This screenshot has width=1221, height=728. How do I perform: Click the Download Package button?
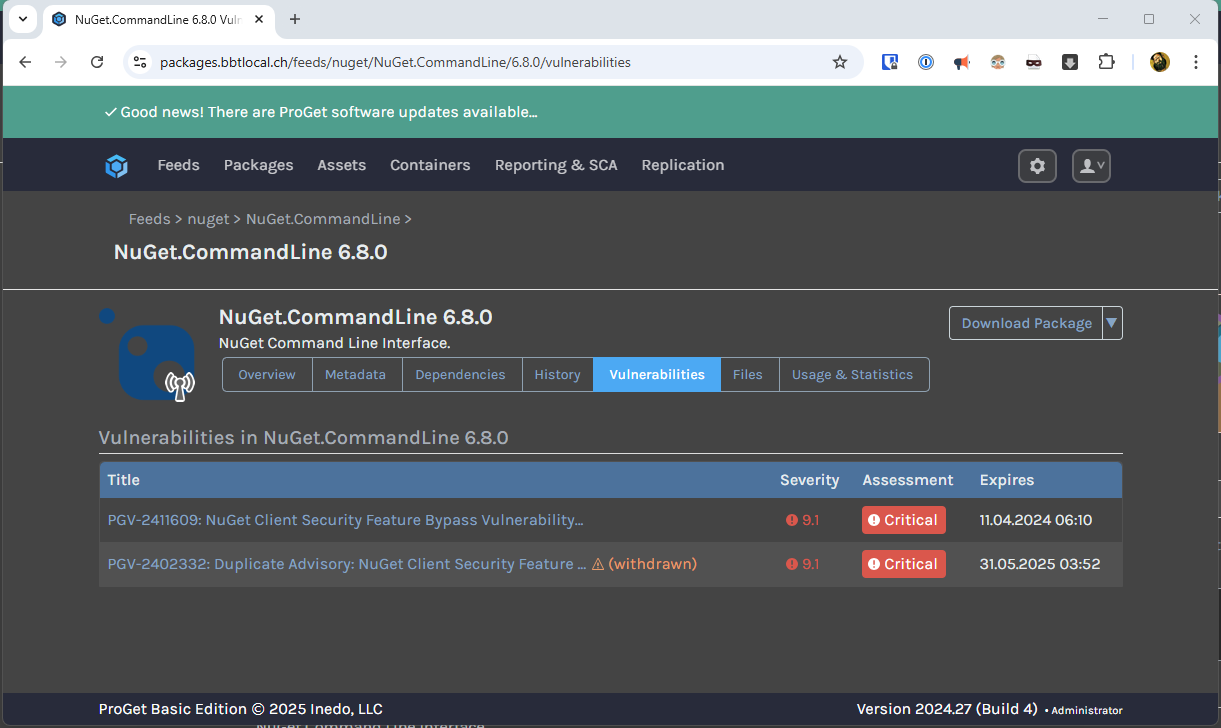1026,323
